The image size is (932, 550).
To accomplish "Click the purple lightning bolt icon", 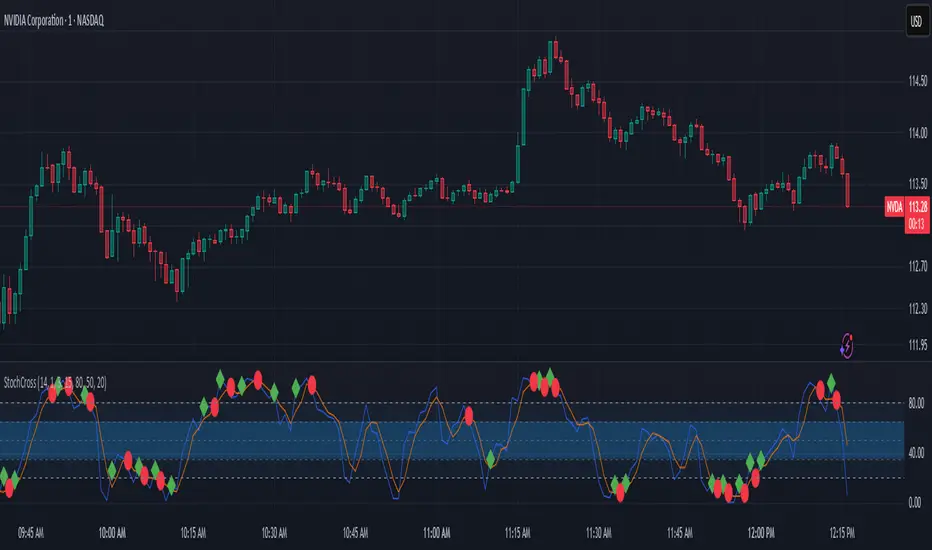I will (847, 345).
